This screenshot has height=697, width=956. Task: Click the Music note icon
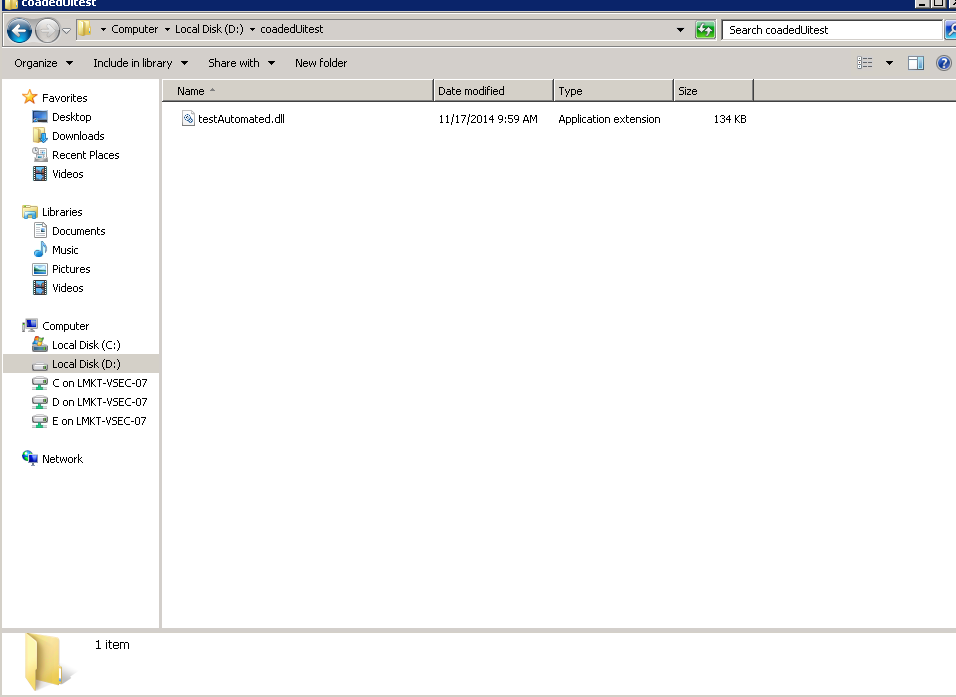coord(40,249)
